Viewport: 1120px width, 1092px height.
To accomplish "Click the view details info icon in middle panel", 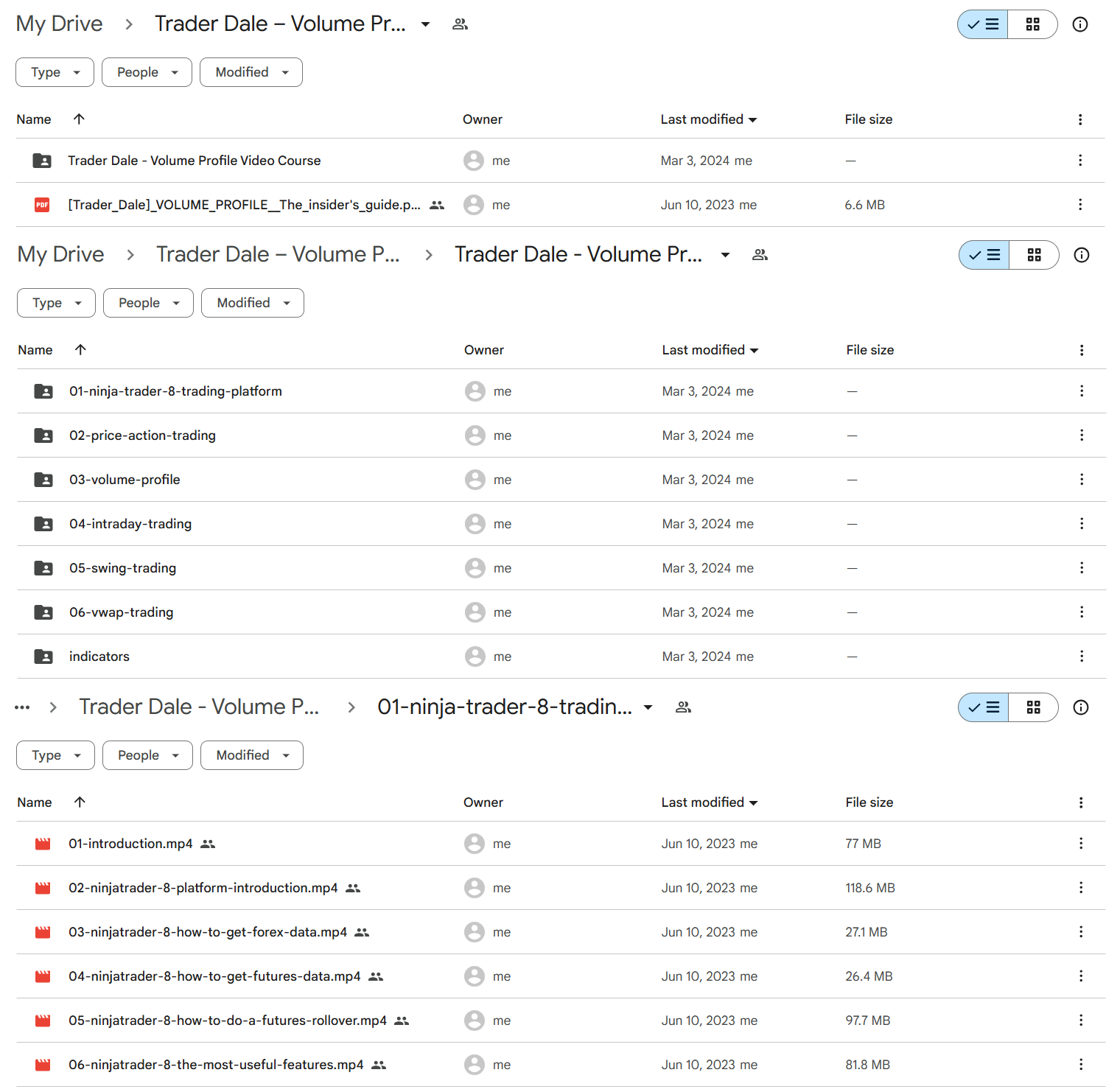I will pyautogui.click(x=1082, y=255).
